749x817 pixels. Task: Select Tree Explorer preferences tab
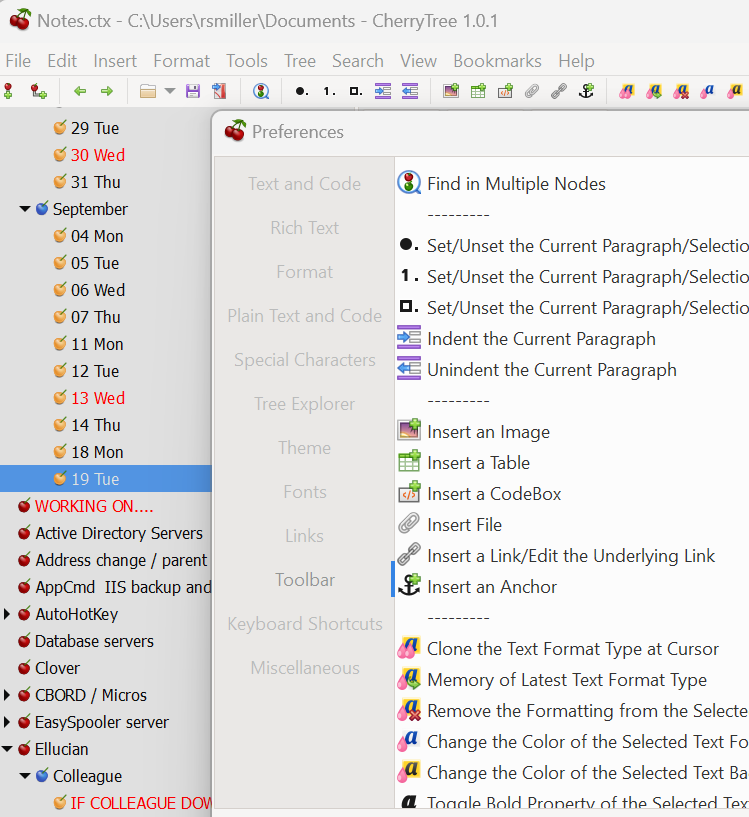coord(304,404)
